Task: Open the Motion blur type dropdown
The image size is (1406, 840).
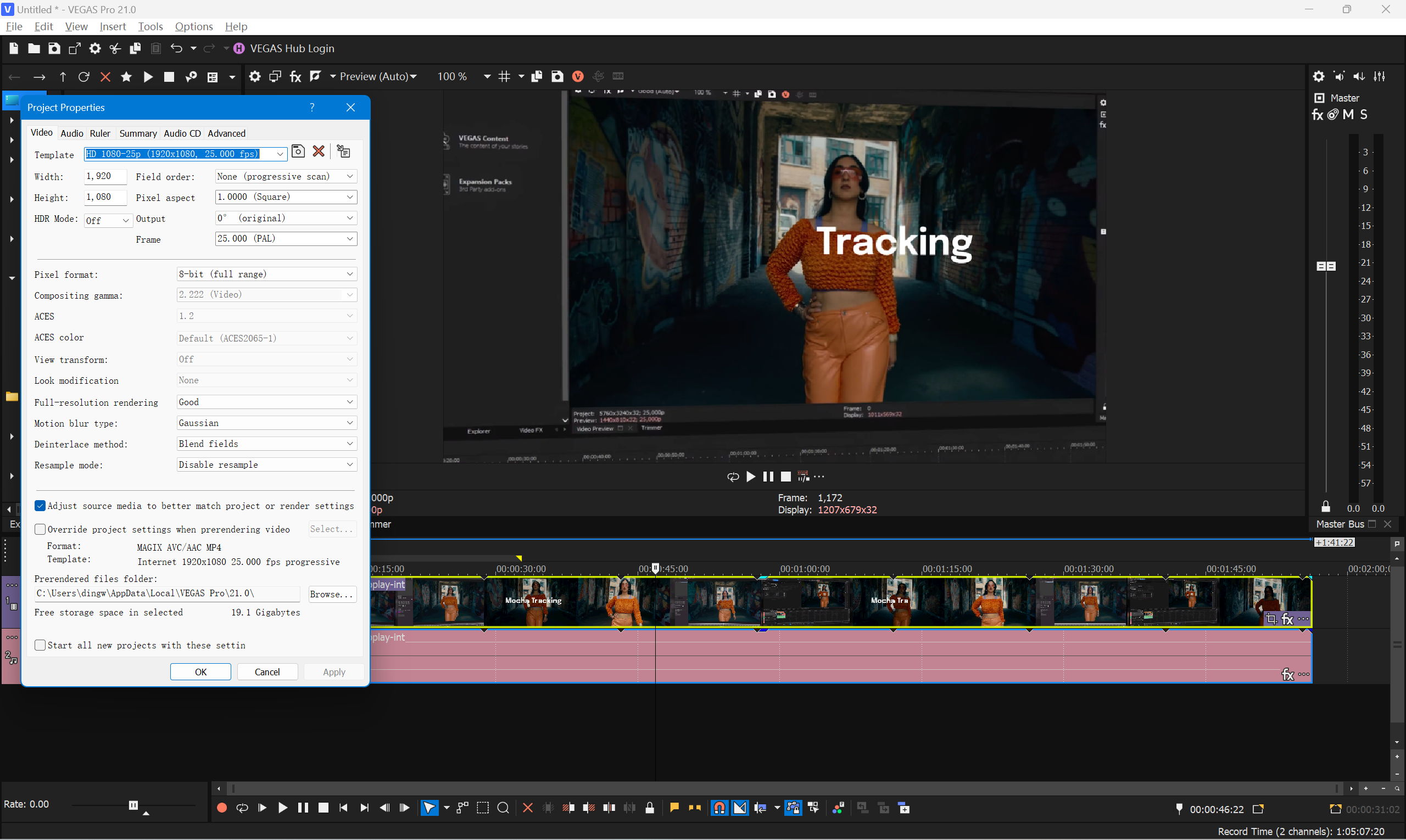Action: point(266,423)
